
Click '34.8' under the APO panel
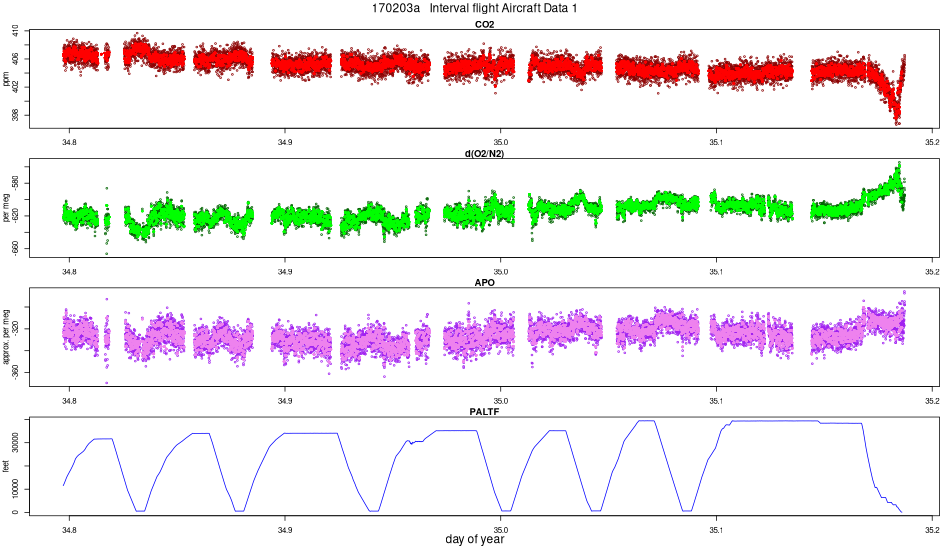[69, 400]
